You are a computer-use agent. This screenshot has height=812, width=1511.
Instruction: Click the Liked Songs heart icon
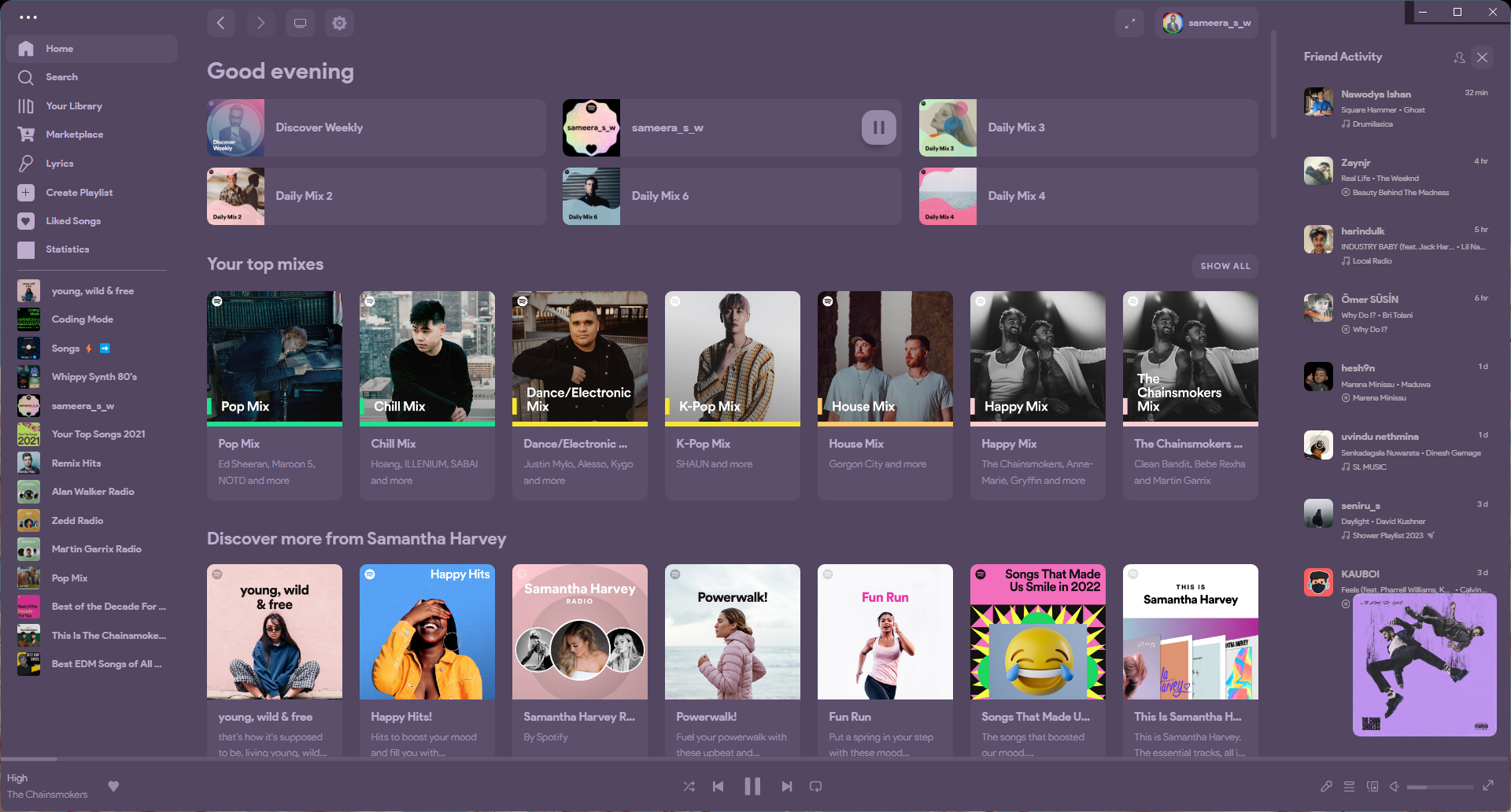click(x=26, y=221)
